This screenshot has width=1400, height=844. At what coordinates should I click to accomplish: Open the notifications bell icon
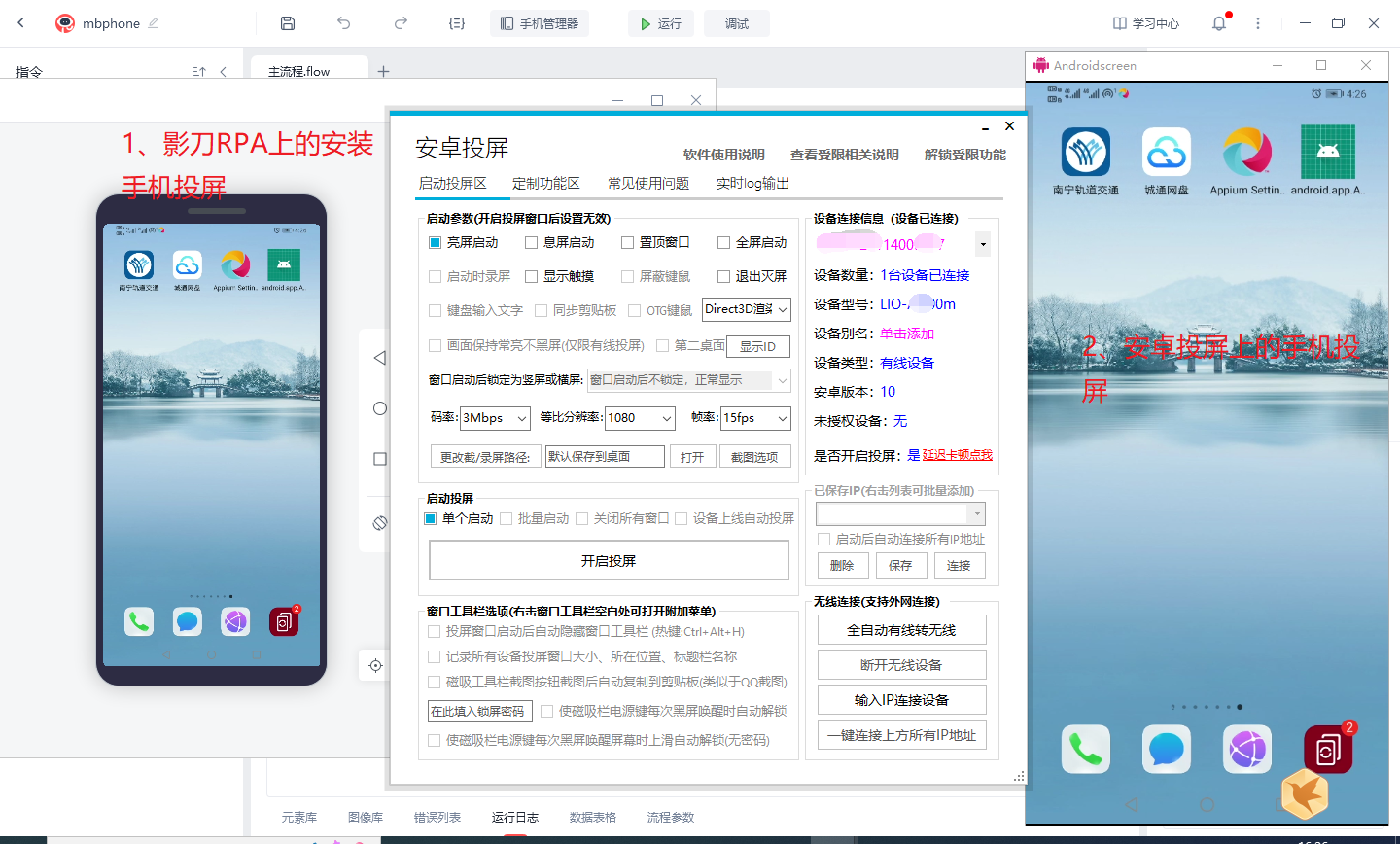point(1219,23)
